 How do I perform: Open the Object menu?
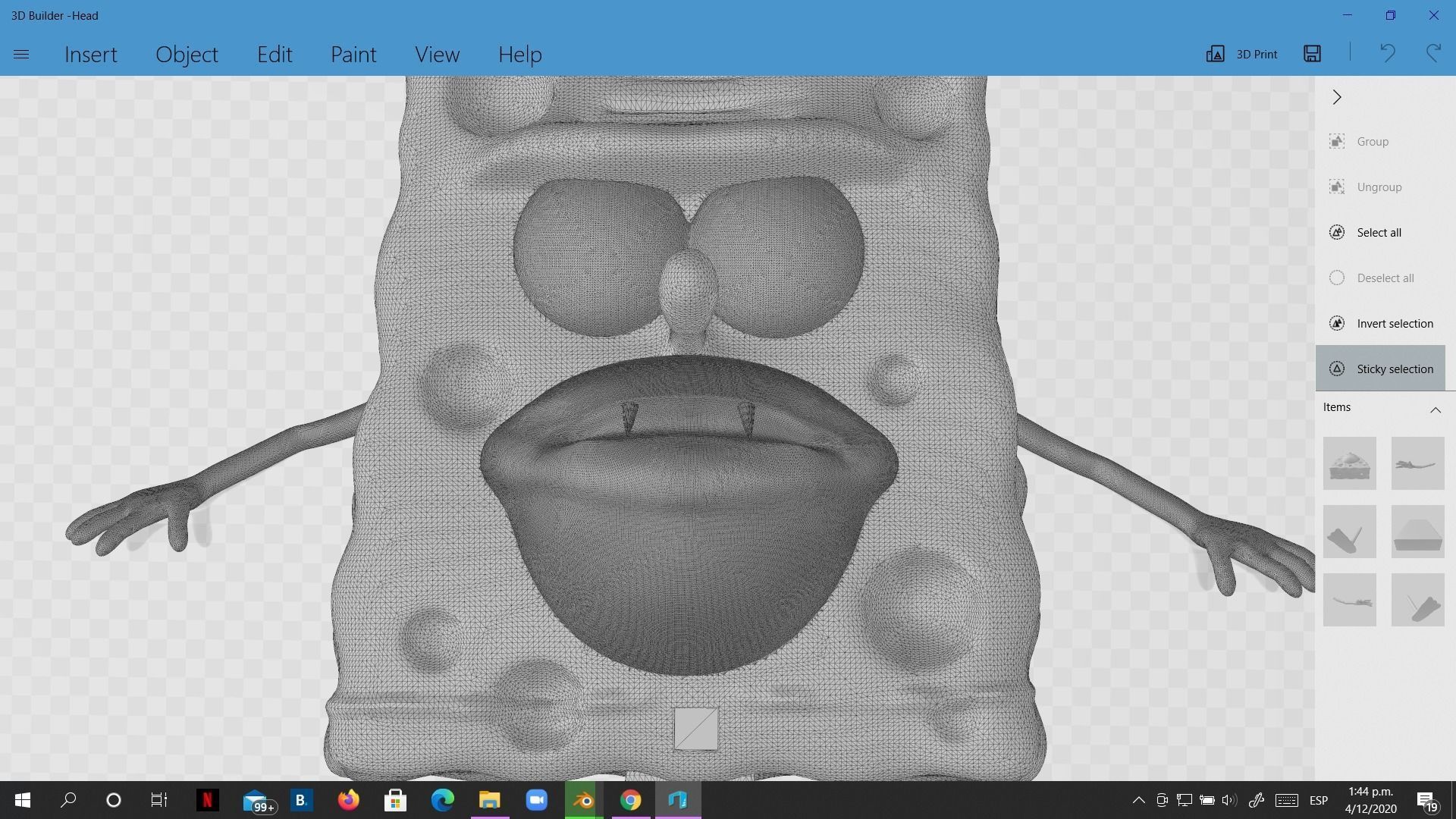[x=187, y=54]
